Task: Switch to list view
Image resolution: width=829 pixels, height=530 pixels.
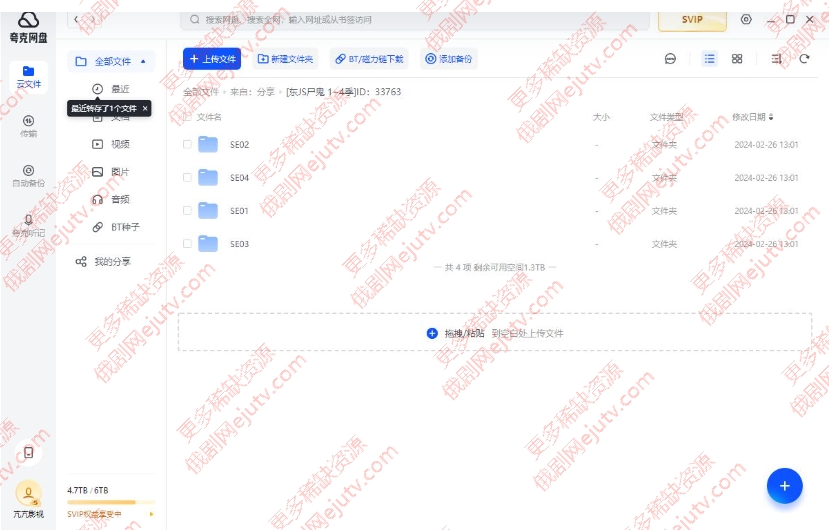Action: tap(710, 59)
